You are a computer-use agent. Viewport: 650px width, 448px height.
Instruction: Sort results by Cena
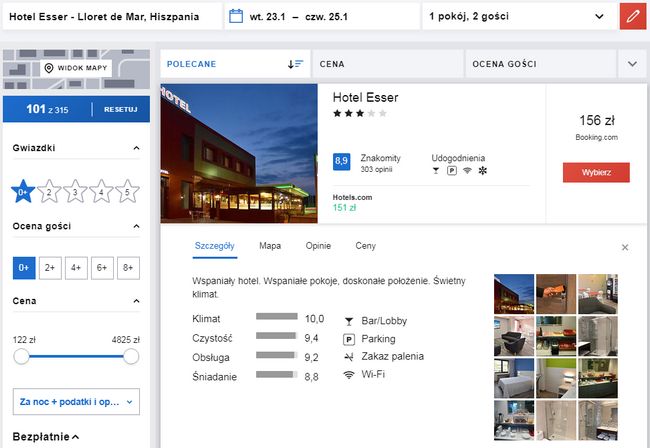click(x=388, y=64)
